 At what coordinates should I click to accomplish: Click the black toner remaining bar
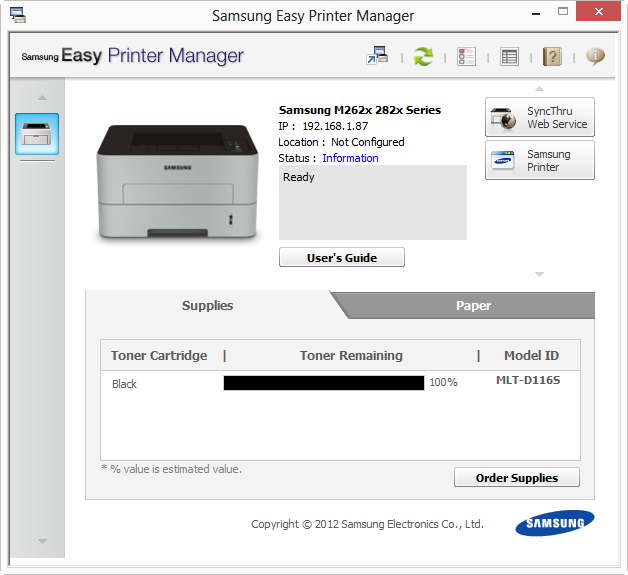coord(324,383)
